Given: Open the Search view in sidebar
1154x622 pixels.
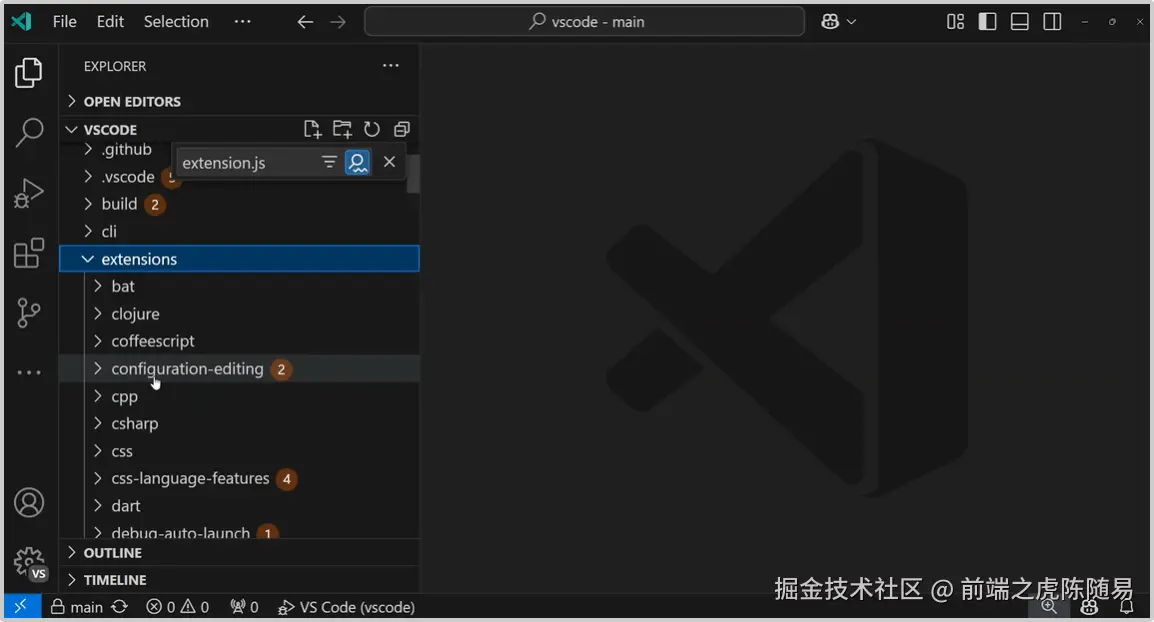Looking at the screenshot, I should (29, 131).
